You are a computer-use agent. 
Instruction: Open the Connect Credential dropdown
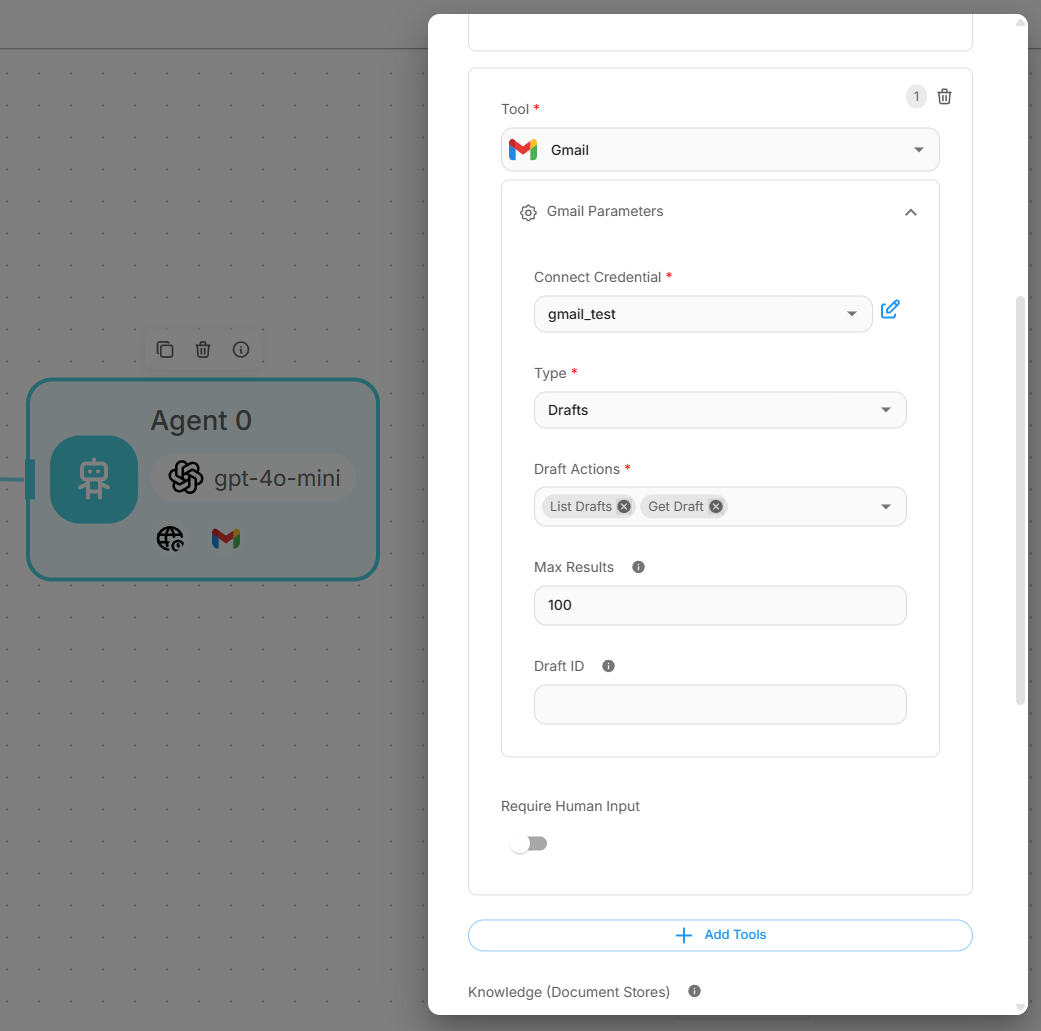click(703, 314)
